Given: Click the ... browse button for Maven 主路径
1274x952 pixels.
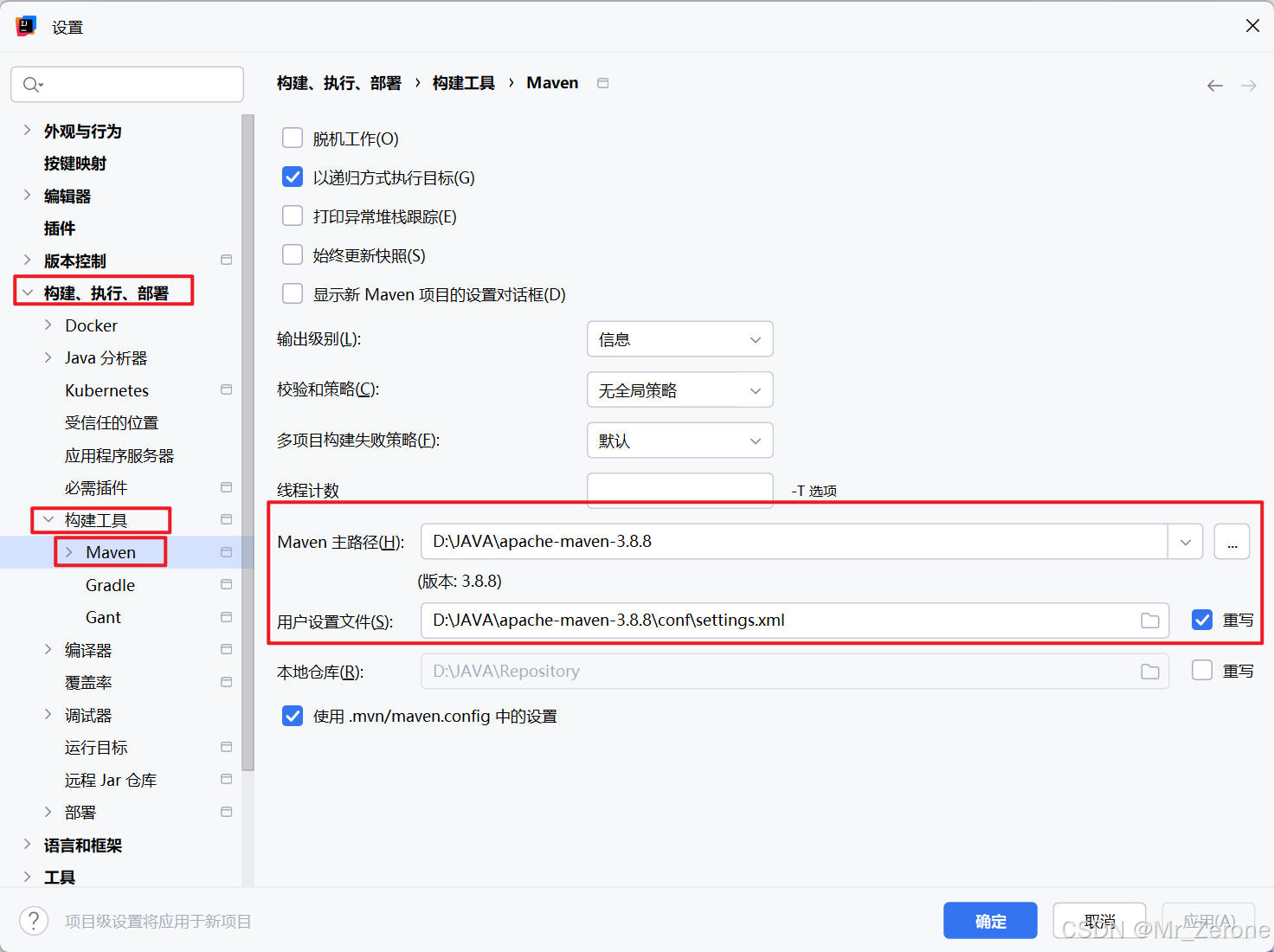Looking at the screenshot, I should (1232, 542).
